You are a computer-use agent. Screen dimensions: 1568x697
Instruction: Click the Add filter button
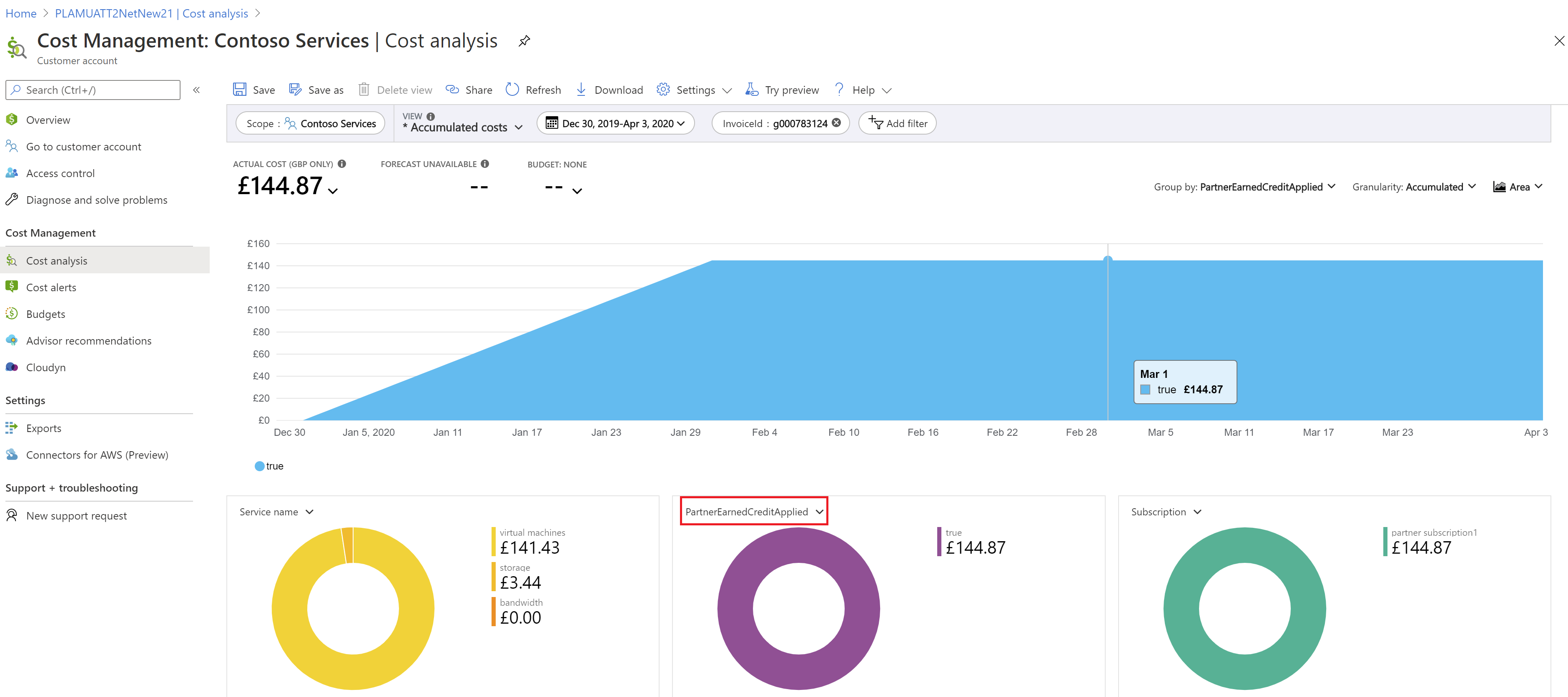pos(897,123)
